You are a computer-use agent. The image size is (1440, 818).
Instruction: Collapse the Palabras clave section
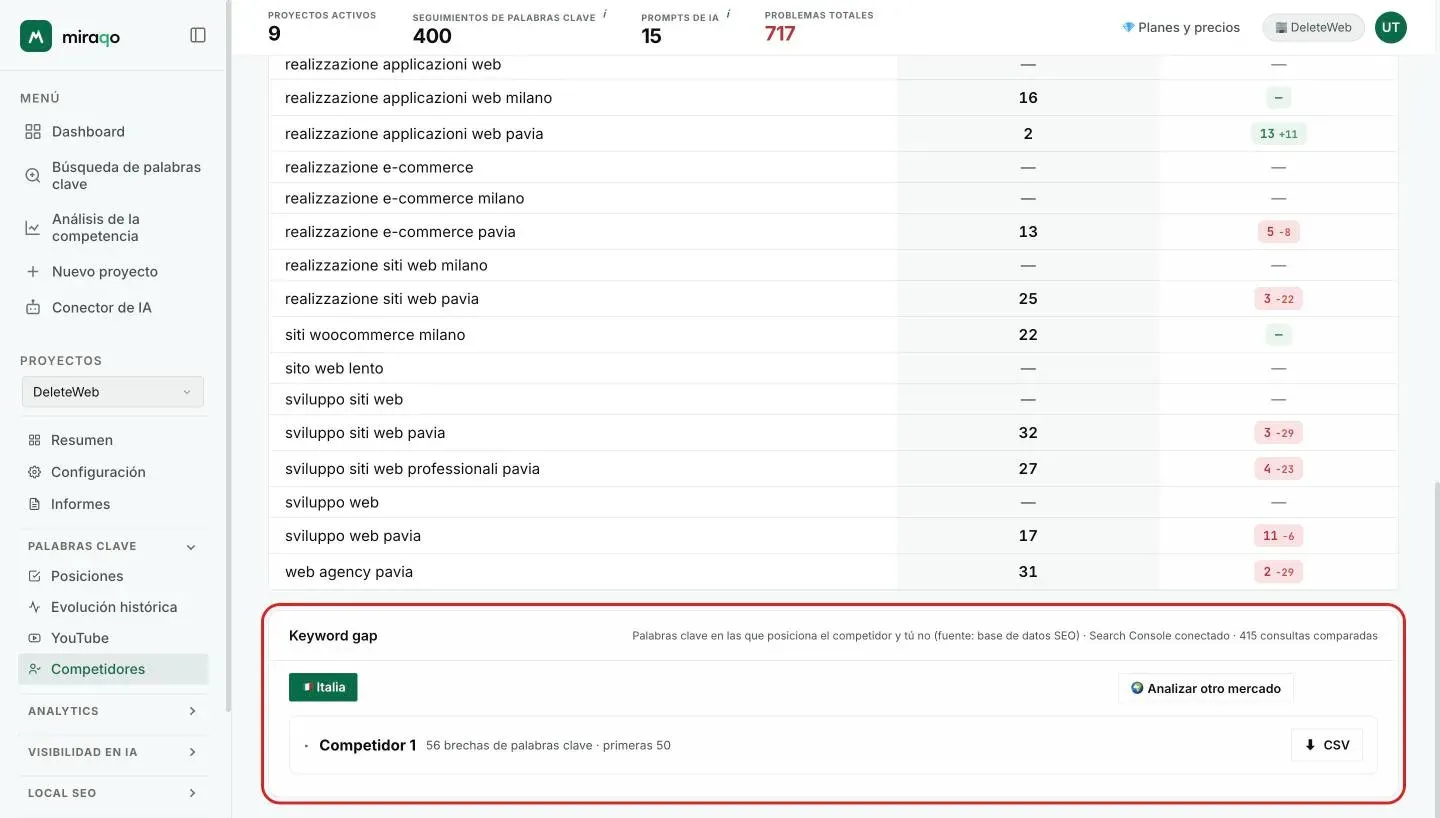(x=191, y=547)
